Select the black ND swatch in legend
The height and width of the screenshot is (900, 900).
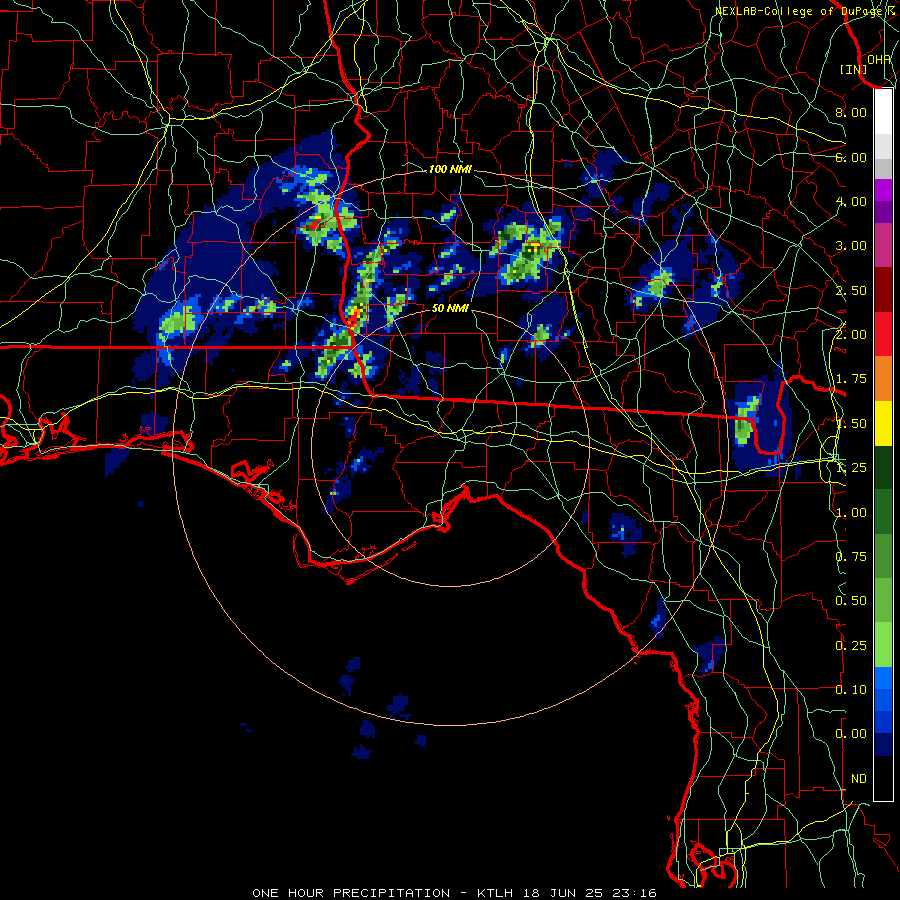pos(883,778)
